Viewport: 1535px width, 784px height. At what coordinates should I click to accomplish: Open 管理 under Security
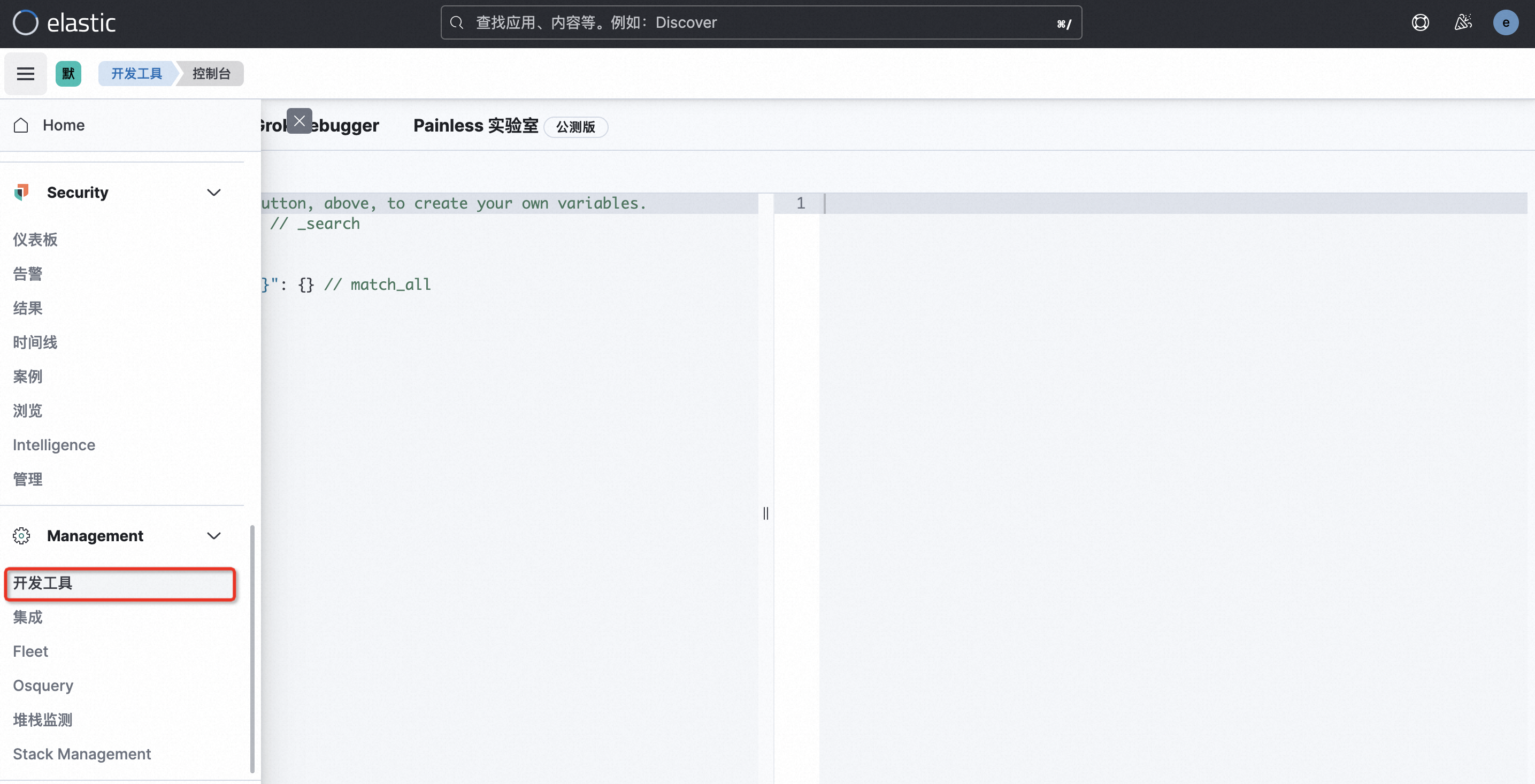28,479
